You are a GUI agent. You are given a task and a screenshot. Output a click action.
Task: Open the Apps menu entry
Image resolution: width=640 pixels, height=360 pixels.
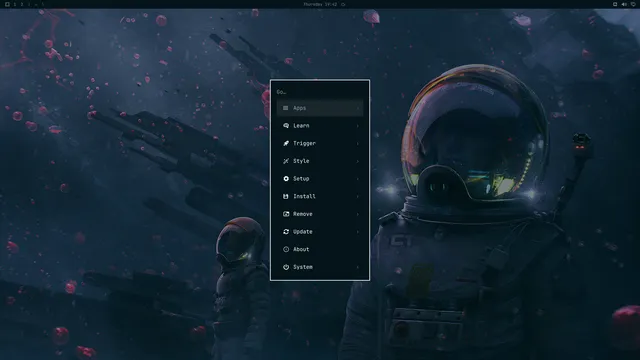click(x=320, y=108)
